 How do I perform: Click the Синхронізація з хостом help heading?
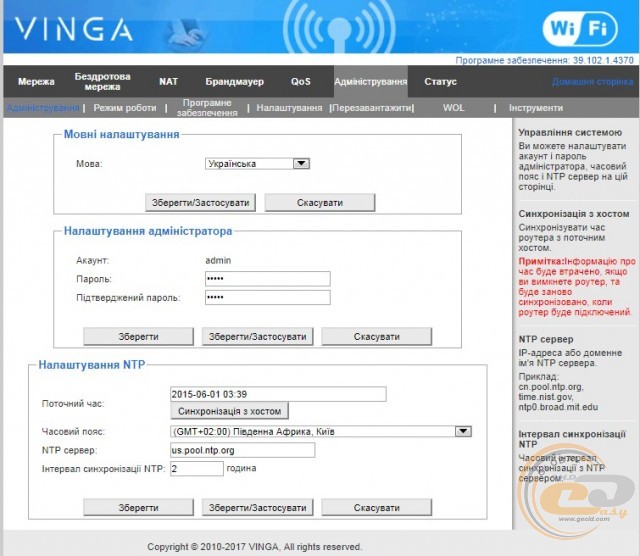click(x=573, y=214)
